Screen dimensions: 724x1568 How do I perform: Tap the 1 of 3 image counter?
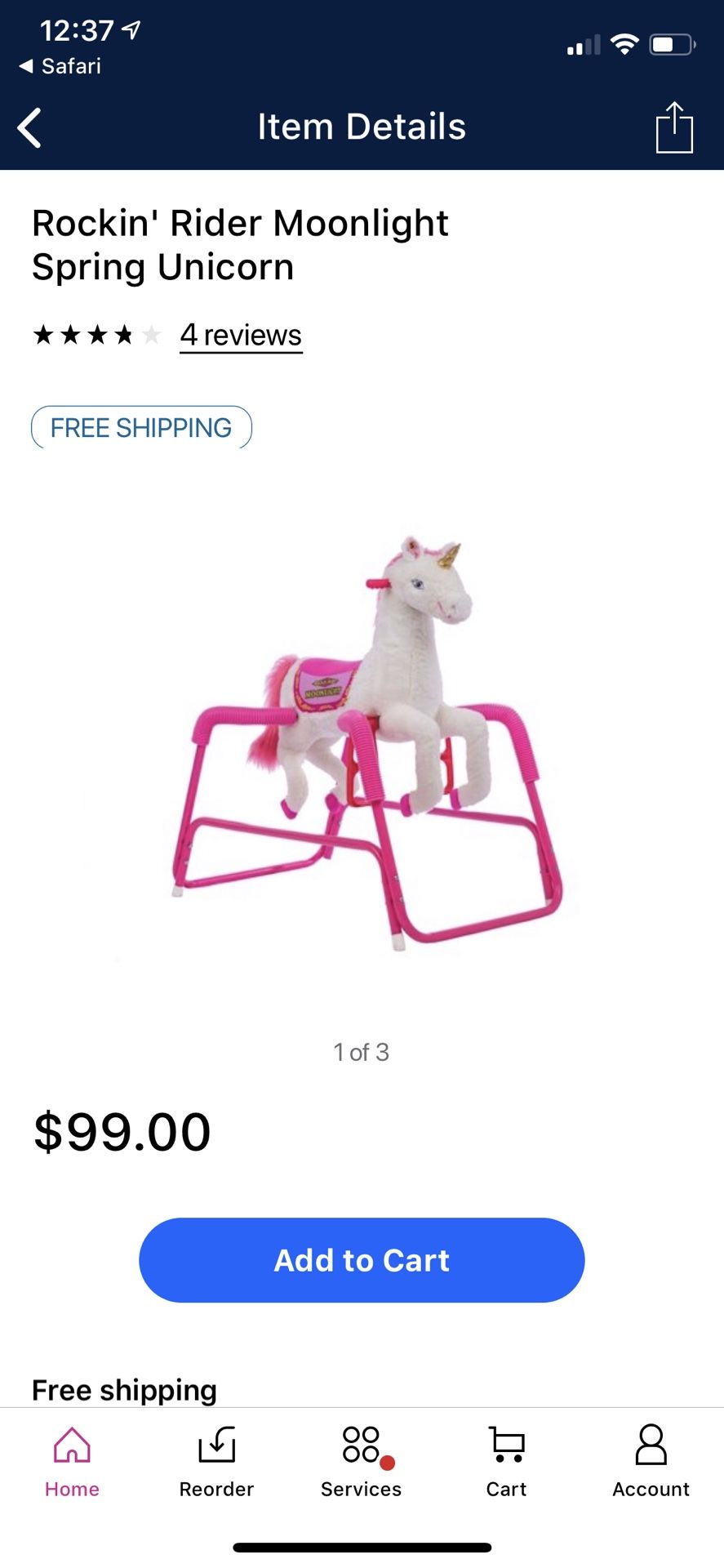(362, 1052)
